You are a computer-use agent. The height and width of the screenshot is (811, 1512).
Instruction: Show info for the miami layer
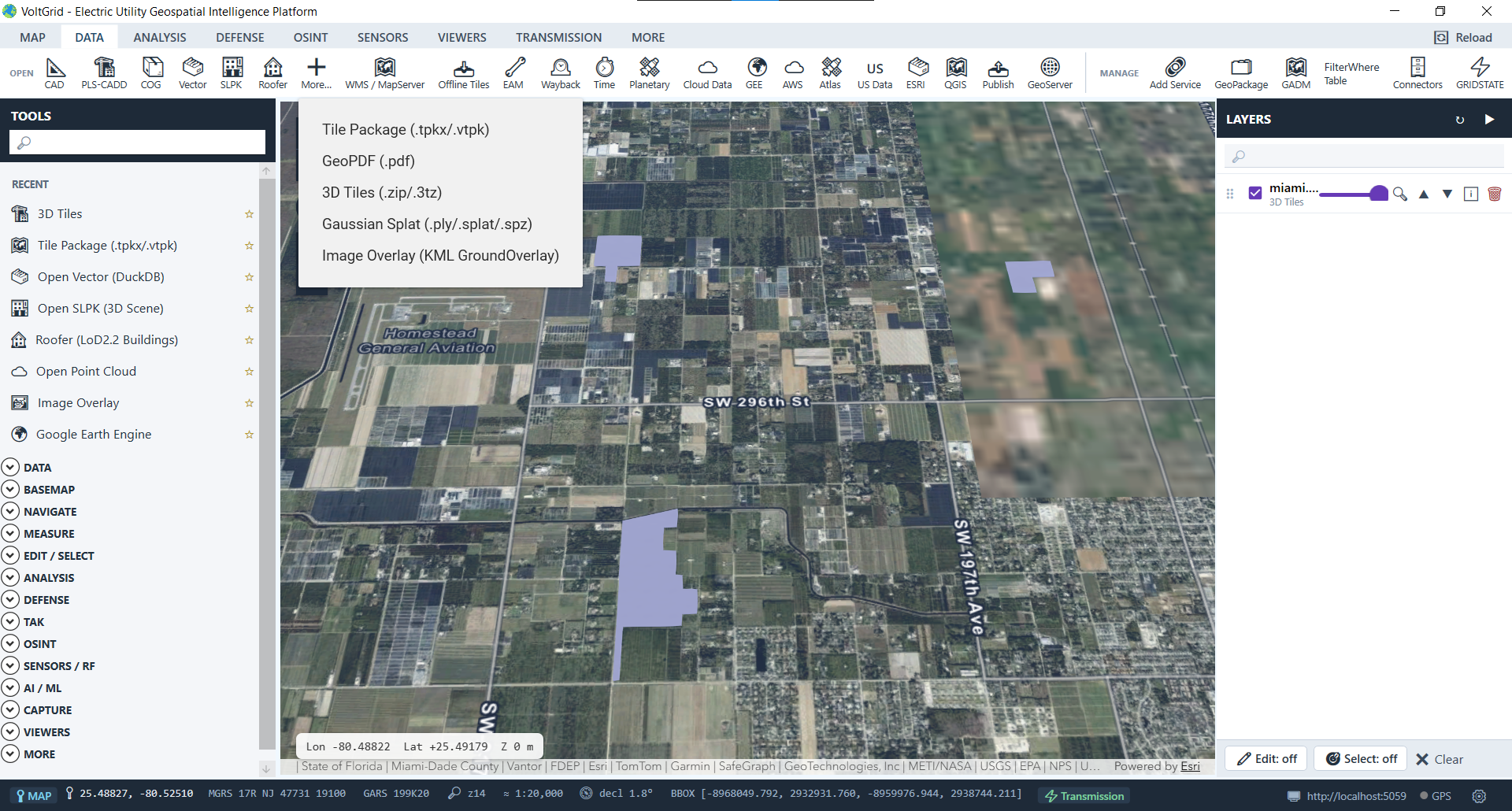point(1471,194)
